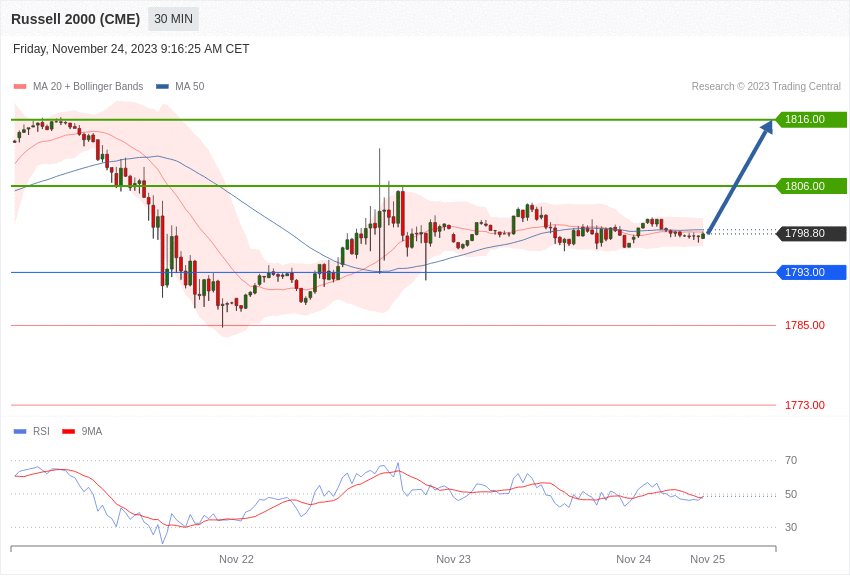Click the Russell 2000 (CME) title
The height and width of the screenshot is (576, 850).
click(75, 19)
